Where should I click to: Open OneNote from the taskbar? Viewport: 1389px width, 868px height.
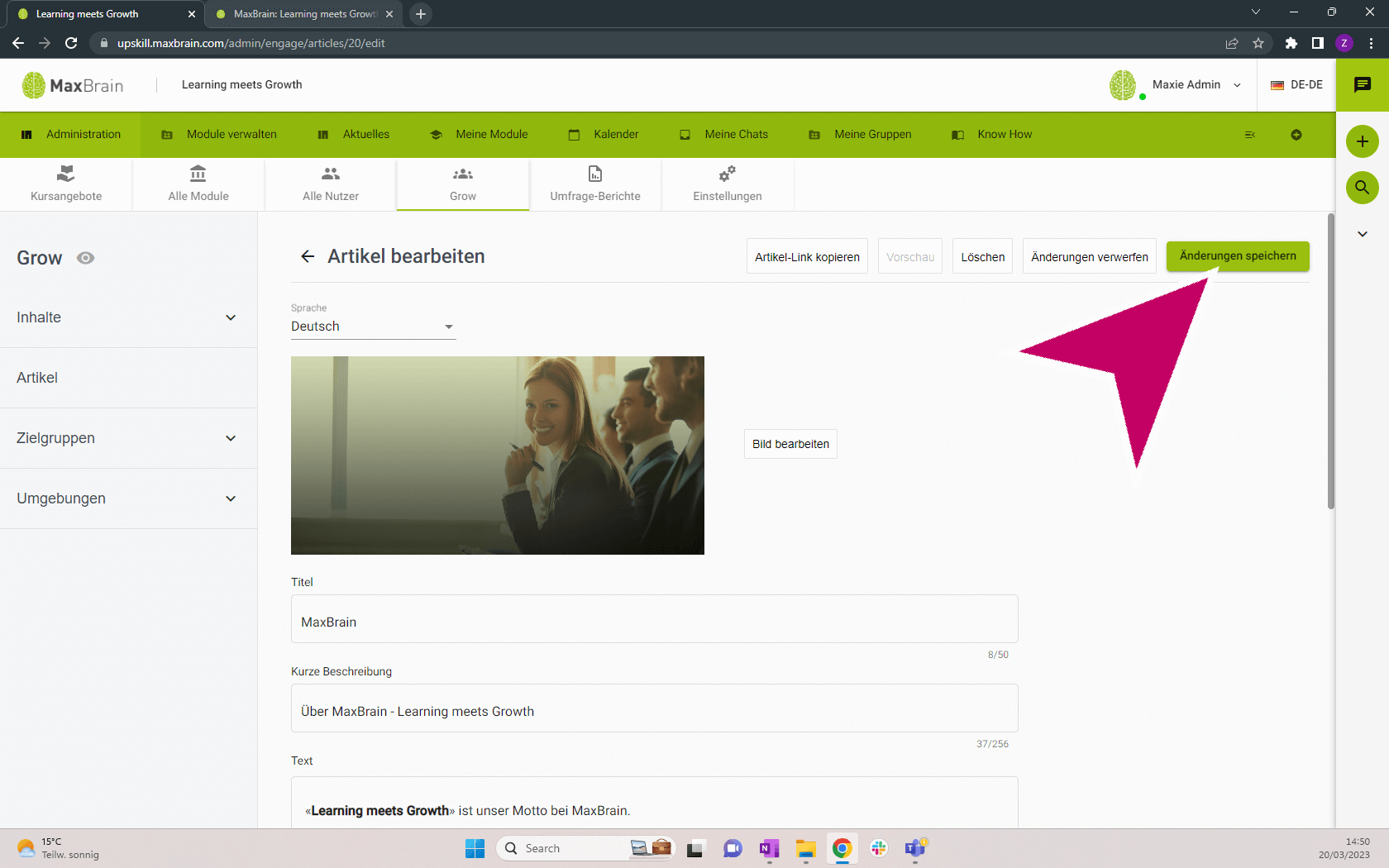pos(770,848)
